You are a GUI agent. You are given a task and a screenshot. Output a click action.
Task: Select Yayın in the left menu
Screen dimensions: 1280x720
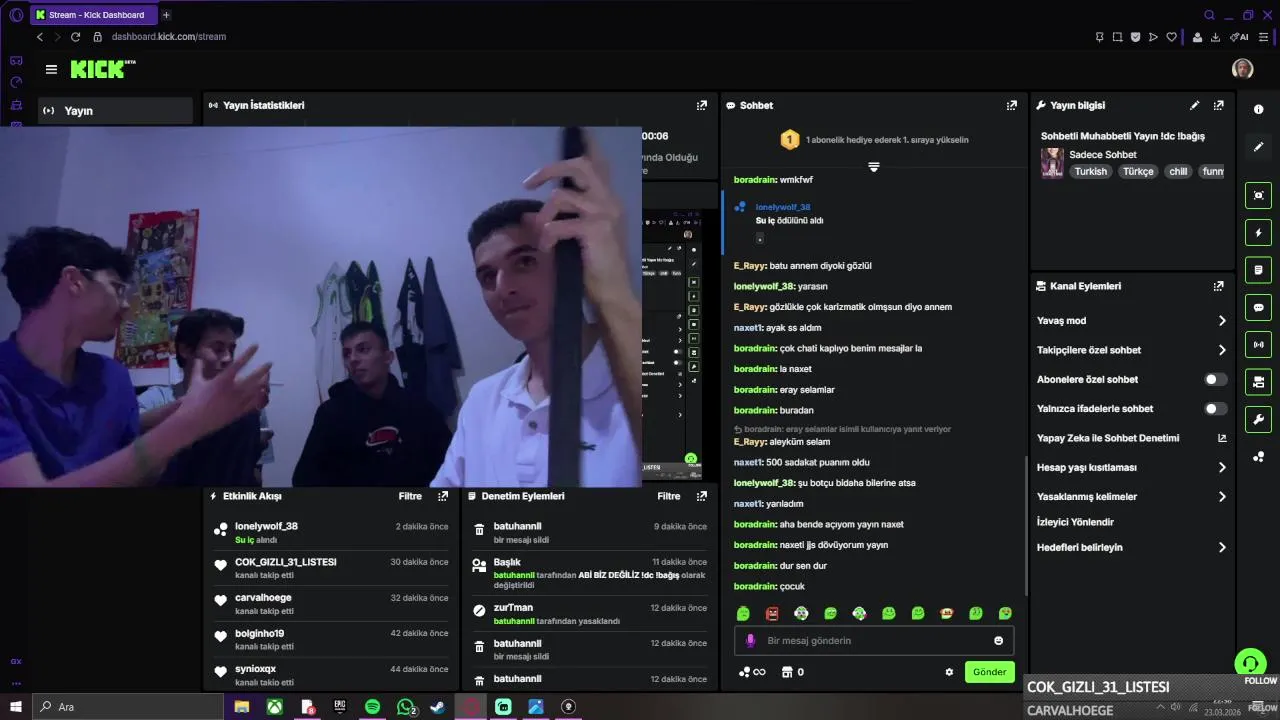point(115,111)
